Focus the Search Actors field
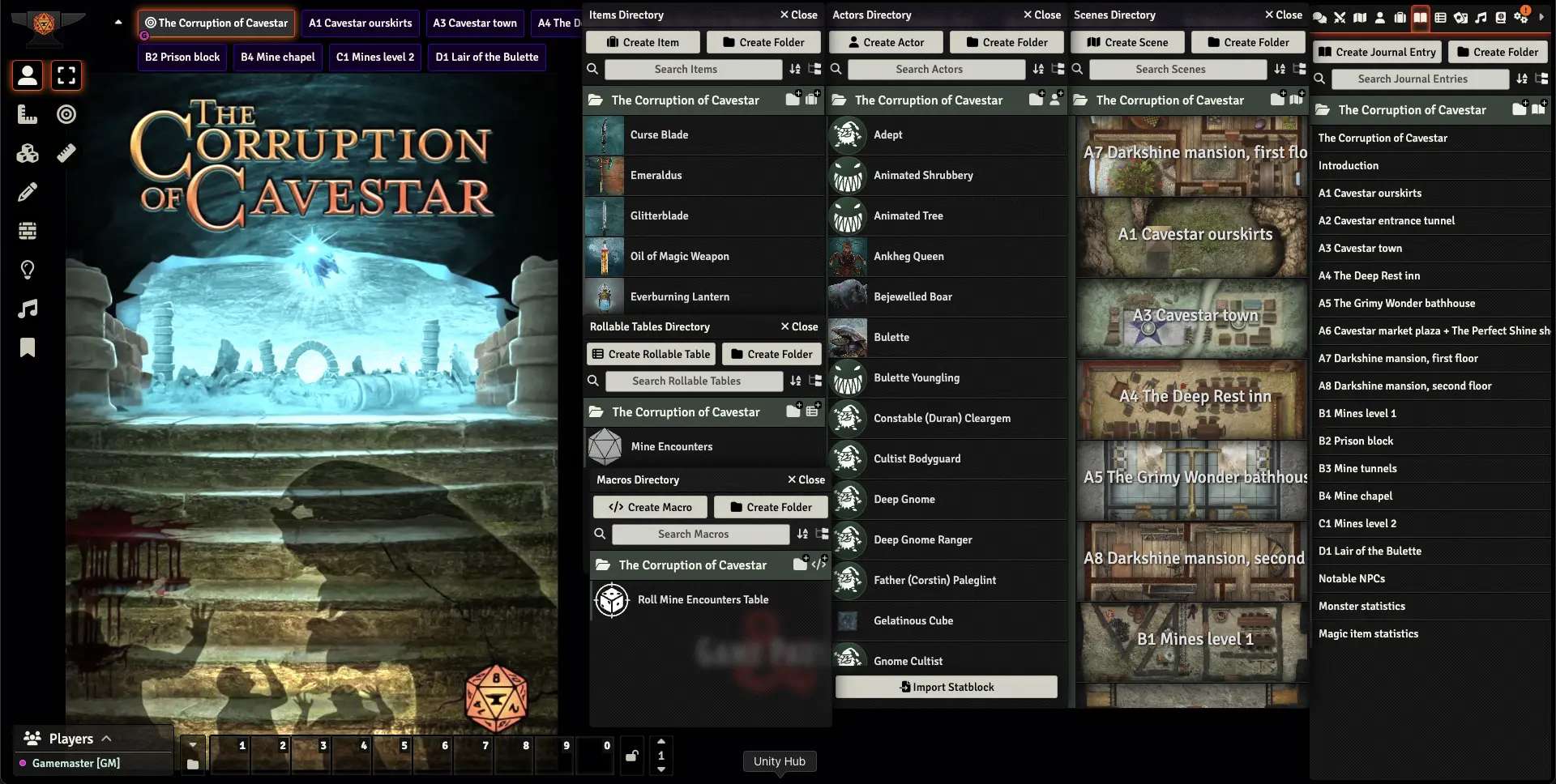Image resolution: width=1556 pixels, height=784 pixels. 936,70
